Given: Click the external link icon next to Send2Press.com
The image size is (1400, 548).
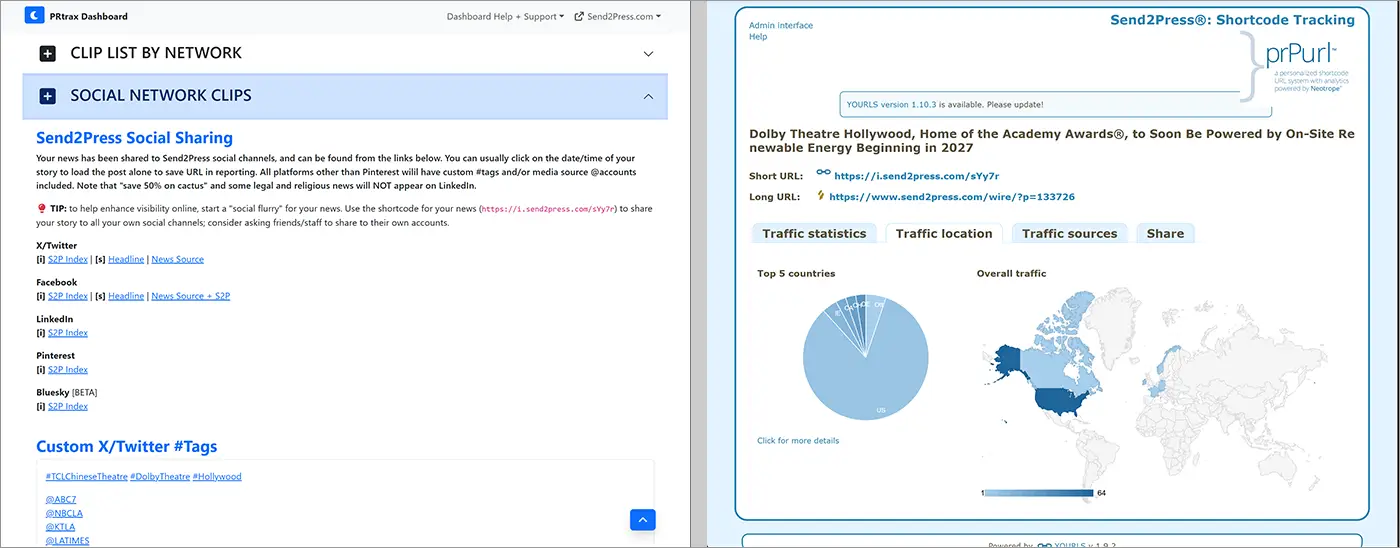Looking at the screenshot, I should tap(579, 16).
